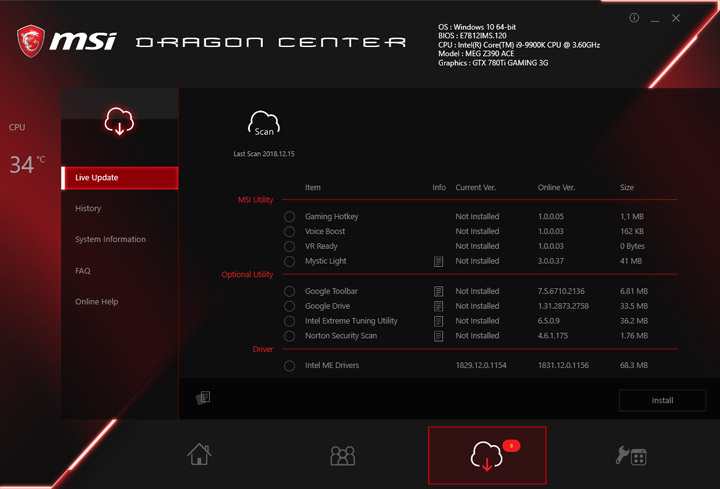Open System Information in sidebar
This screenshot has height=489, width=720.
pyautogui.click(x=111, y=239)
